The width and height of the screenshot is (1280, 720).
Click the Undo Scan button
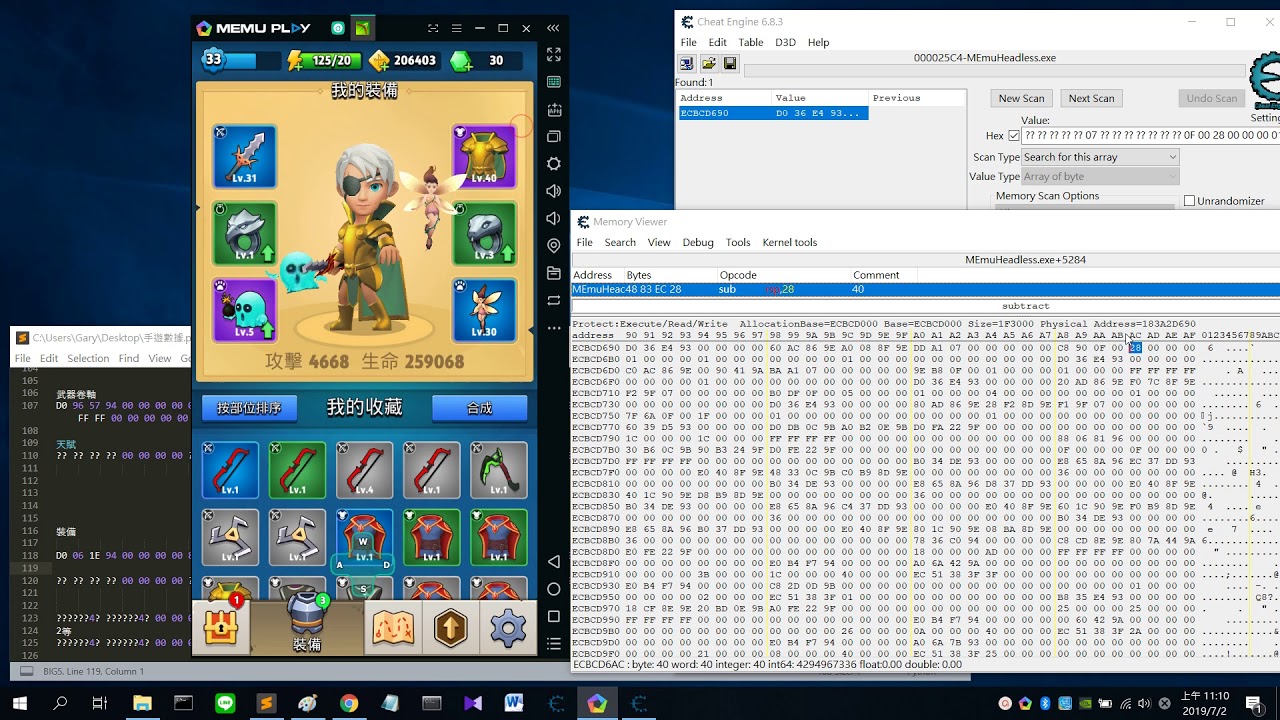(1212, 98)
